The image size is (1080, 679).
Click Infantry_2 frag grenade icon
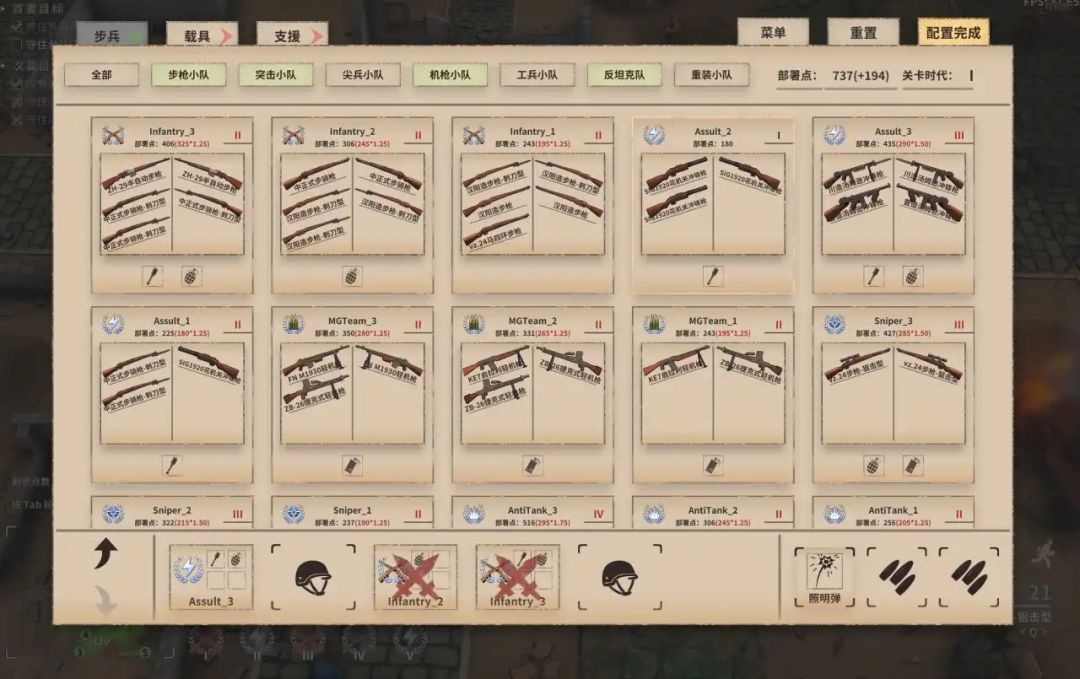click(x=352, y=276)
